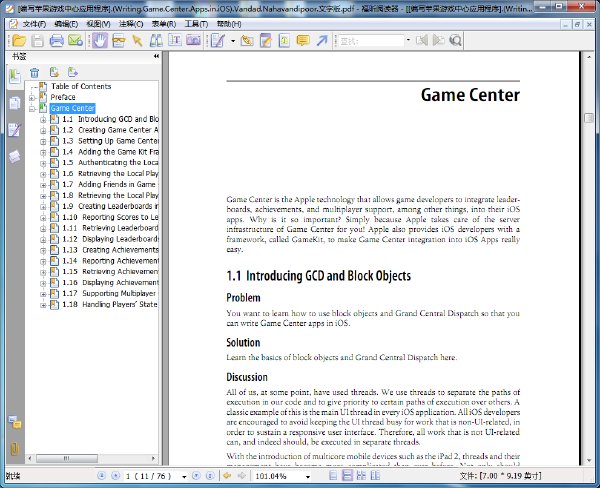Expand 1.1 Introducing GCD bookmark node

click(x=43, y=119)
